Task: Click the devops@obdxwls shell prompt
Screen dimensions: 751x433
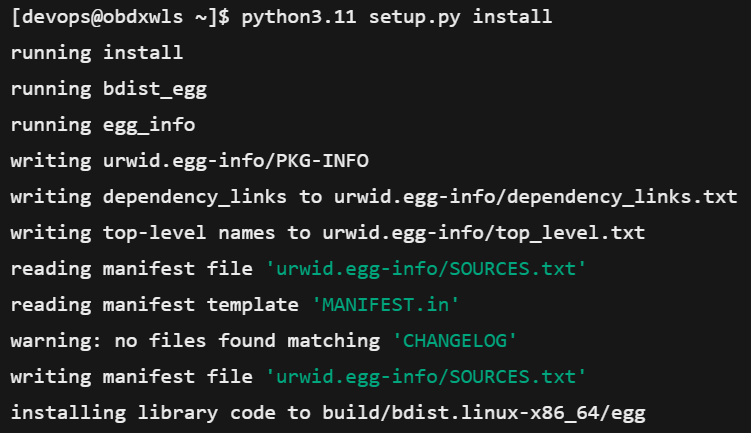Action: pos(112,18)
